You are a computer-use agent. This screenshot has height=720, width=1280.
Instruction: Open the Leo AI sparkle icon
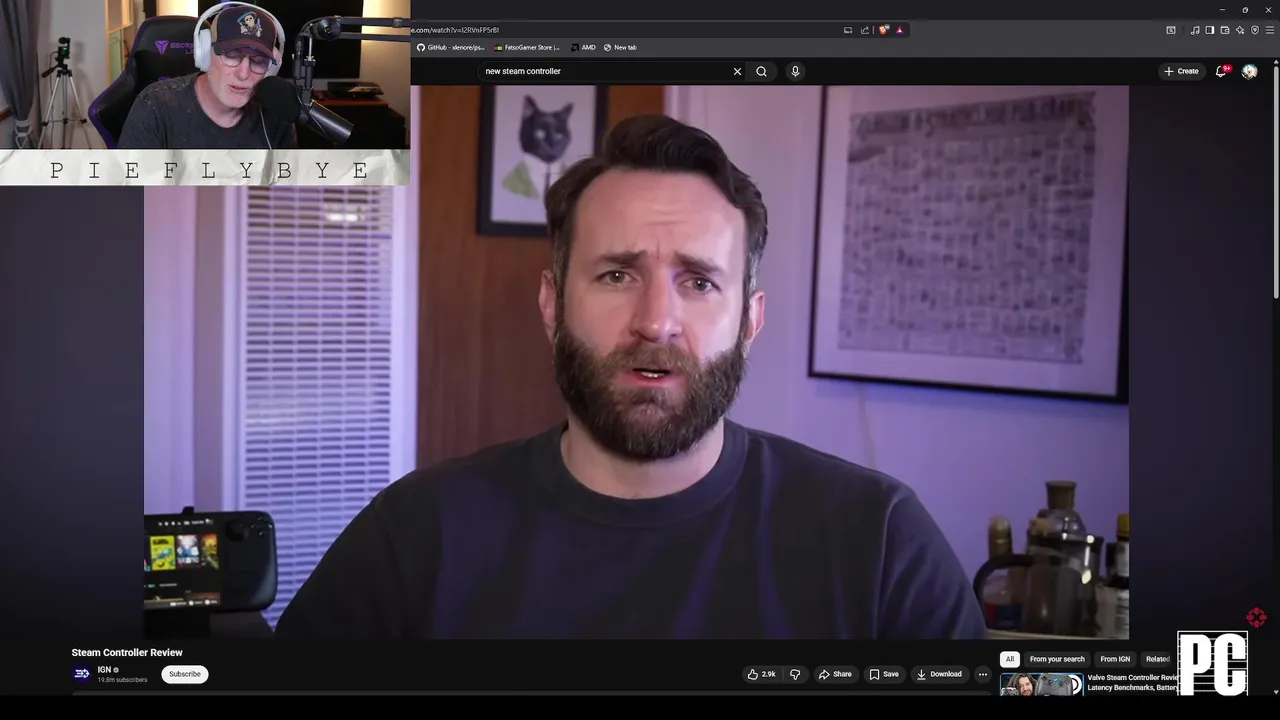(x=1240, y=30)
